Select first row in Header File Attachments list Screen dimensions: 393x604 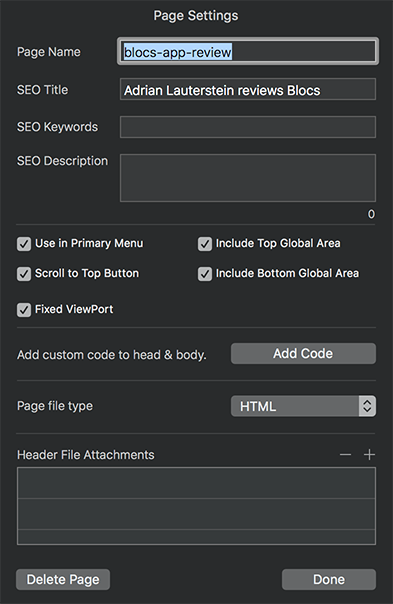[196, 483]
